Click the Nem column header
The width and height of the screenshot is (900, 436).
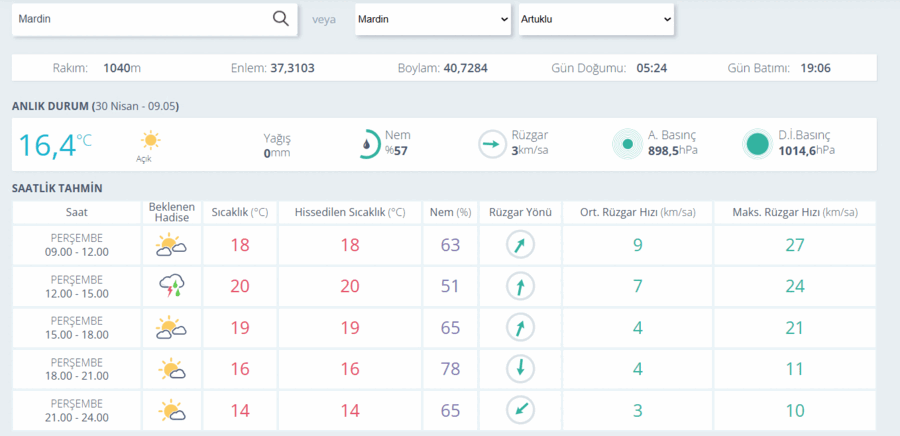tap(451, 212)
